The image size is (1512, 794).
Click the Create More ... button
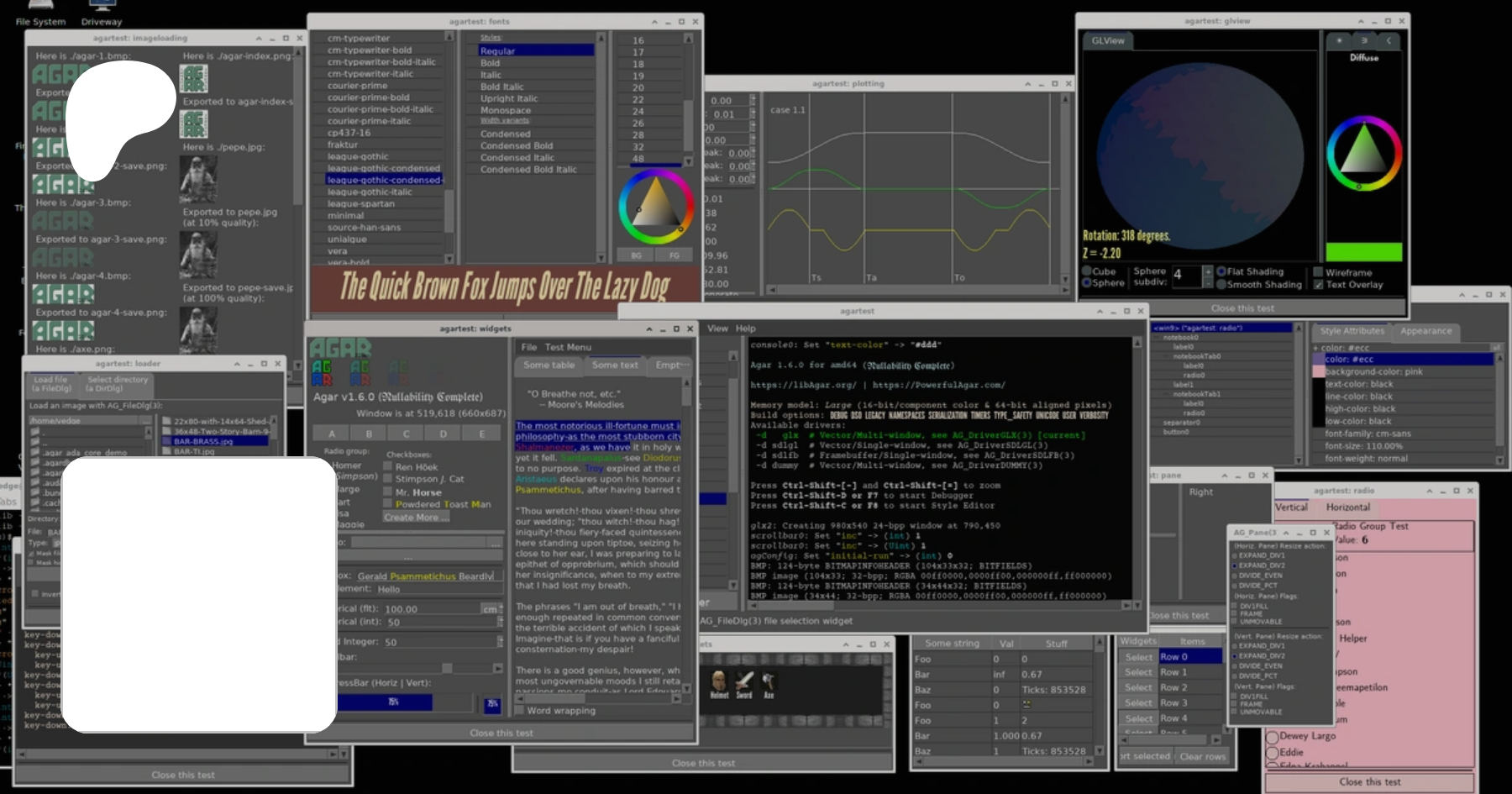pyautogui.click(x=417, y=518)
